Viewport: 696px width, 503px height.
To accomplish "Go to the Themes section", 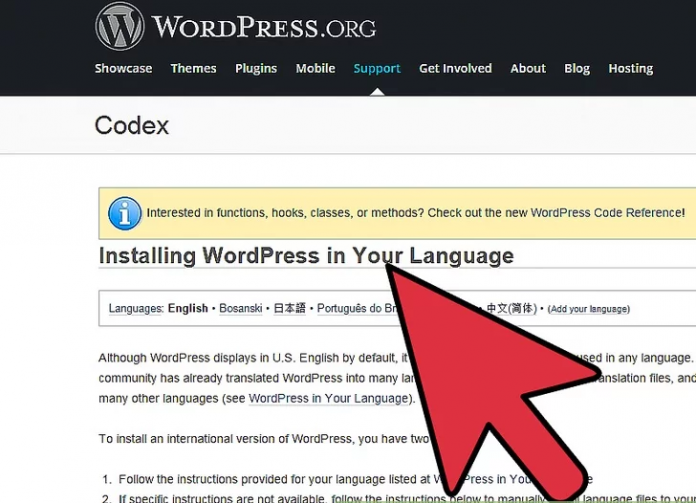I will [193, 69].
